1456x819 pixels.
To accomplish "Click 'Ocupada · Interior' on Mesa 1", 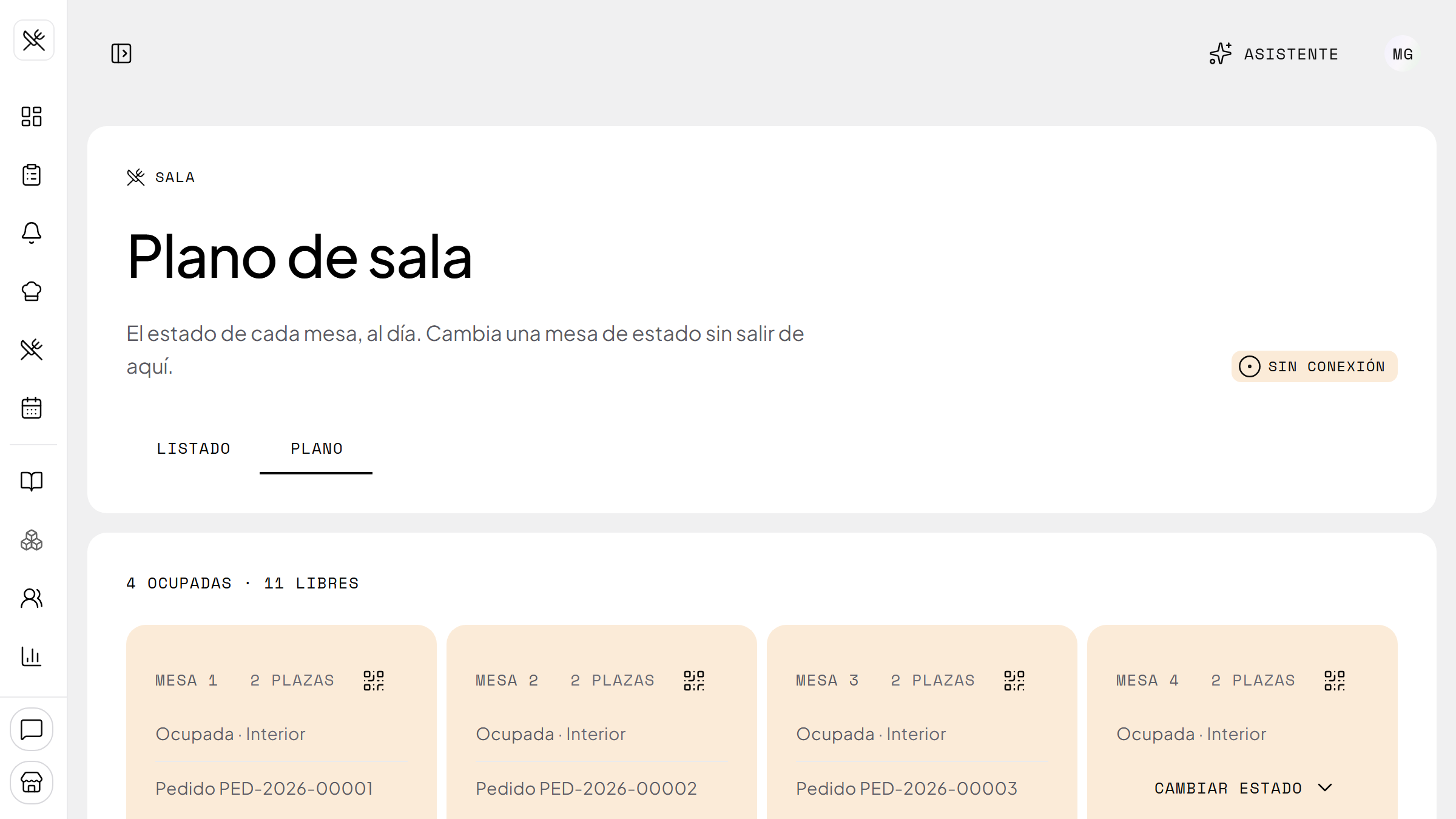I will tap(231, 734).
